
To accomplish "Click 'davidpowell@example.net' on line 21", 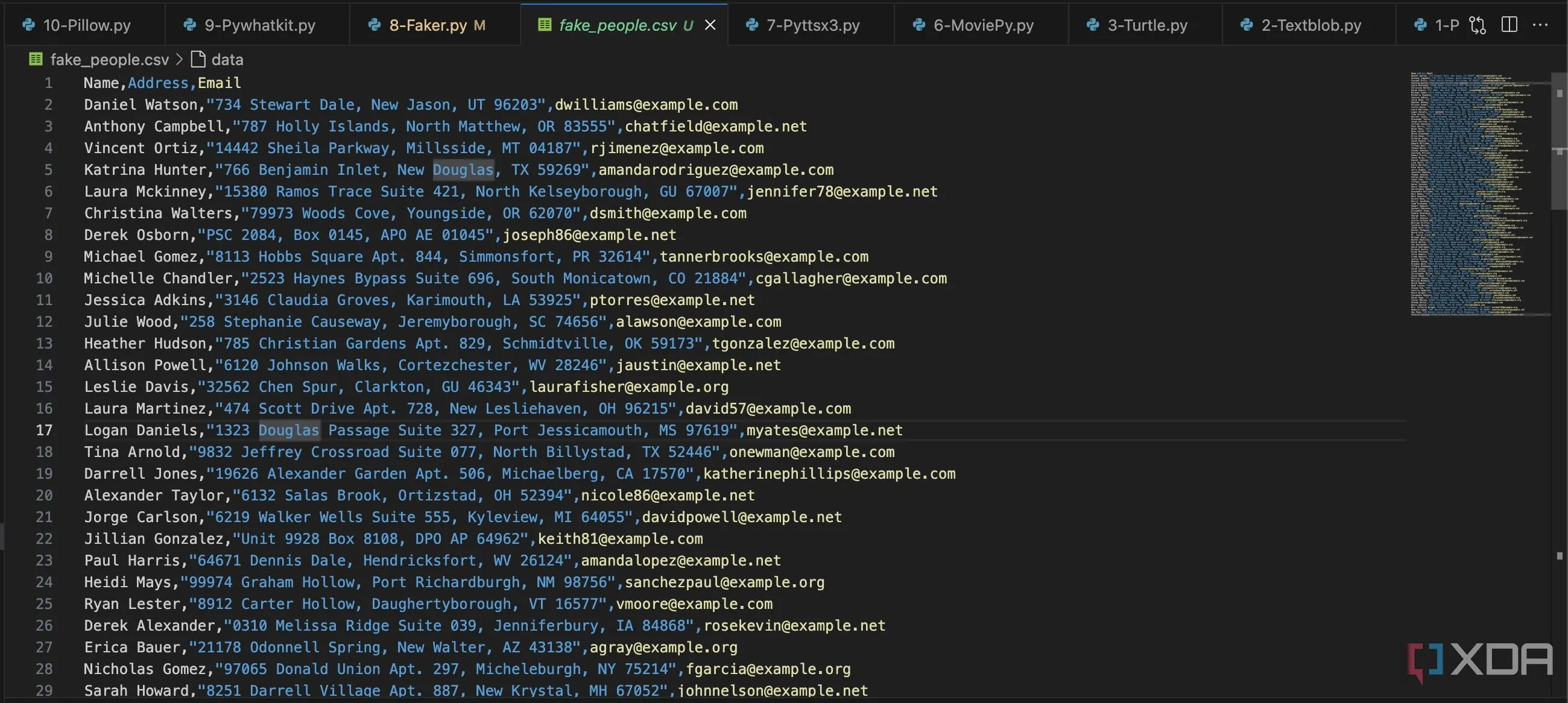I will (x=742, y=517).
